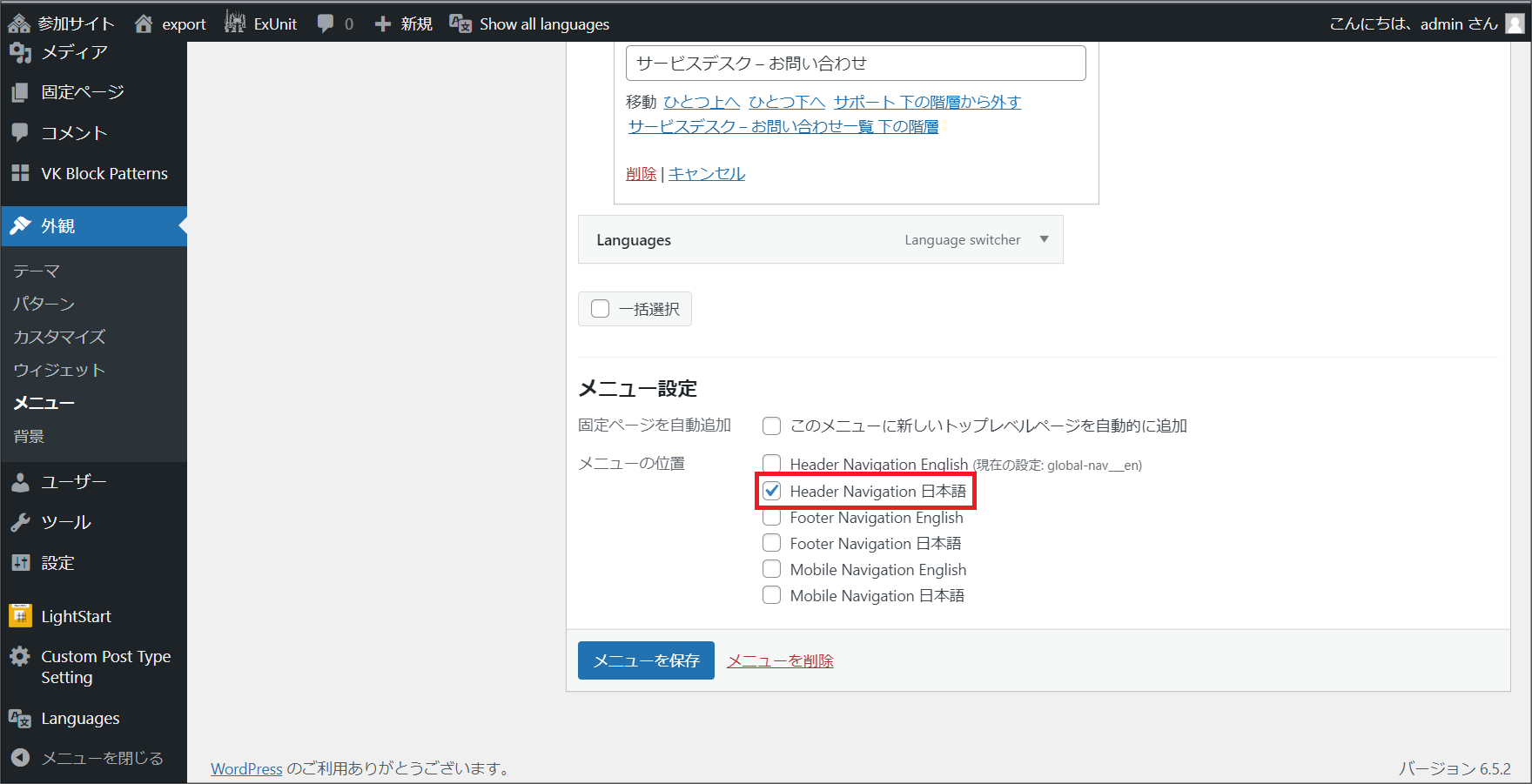Click the menu item title input field
The image size is (1532, 784).
point(856,63)
